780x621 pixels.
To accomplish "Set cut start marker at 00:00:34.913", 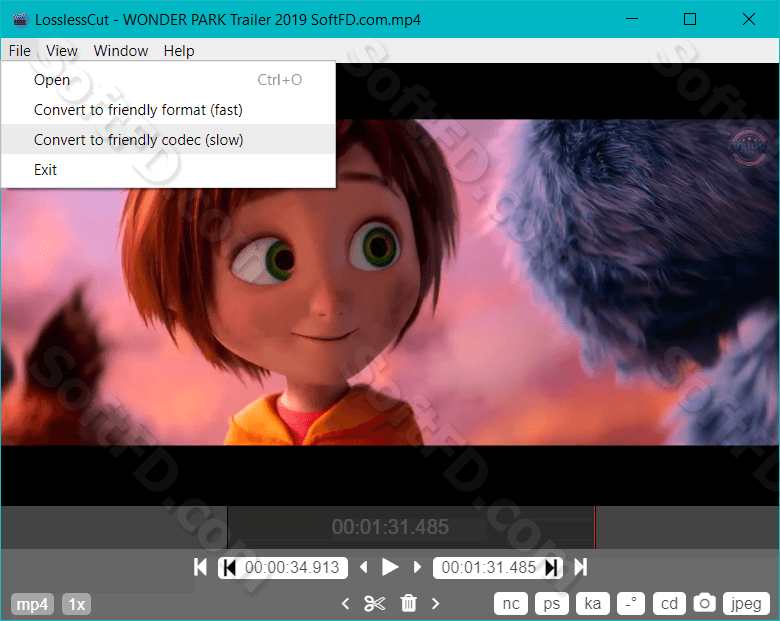I will pos(229,567).
